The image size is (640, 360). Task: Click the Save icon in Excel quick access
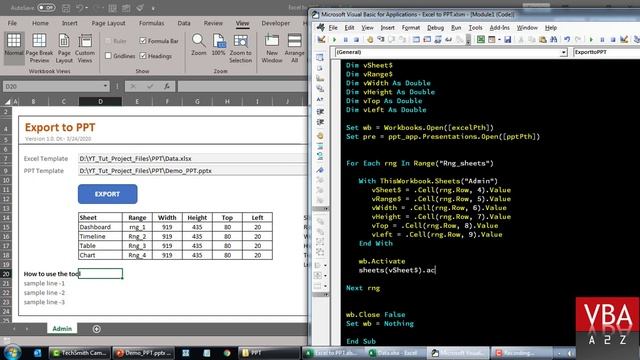pyautogui.click(x=66, y=8)
